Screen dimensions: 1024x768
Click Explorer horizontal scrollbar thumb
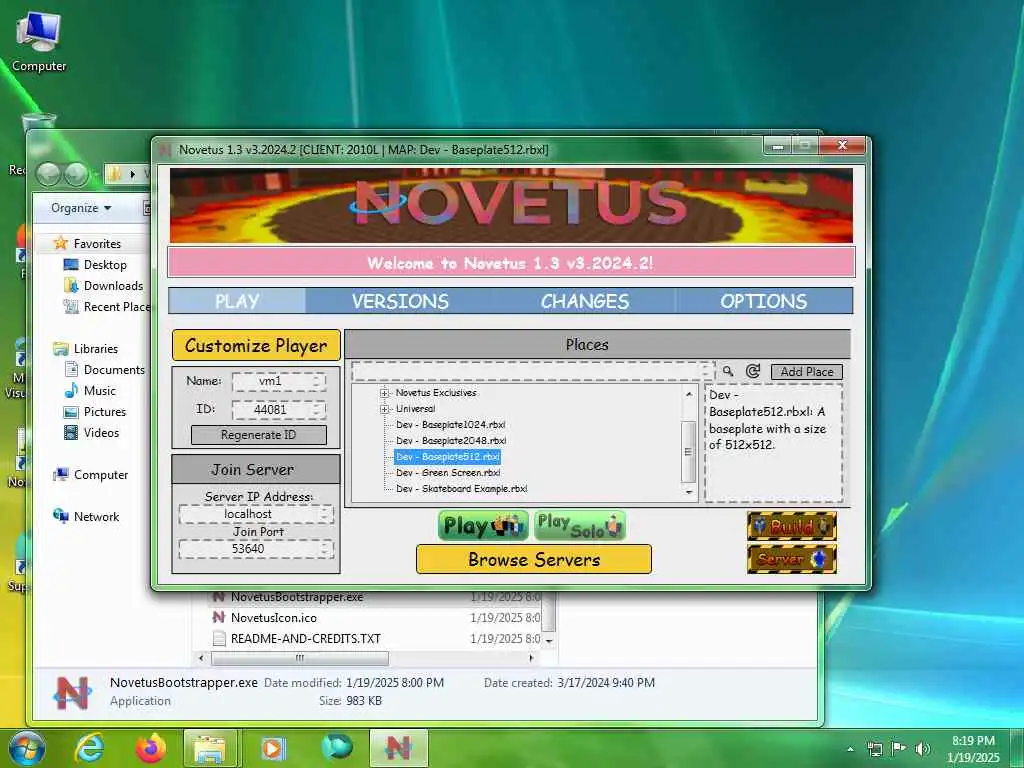(300, 658)
